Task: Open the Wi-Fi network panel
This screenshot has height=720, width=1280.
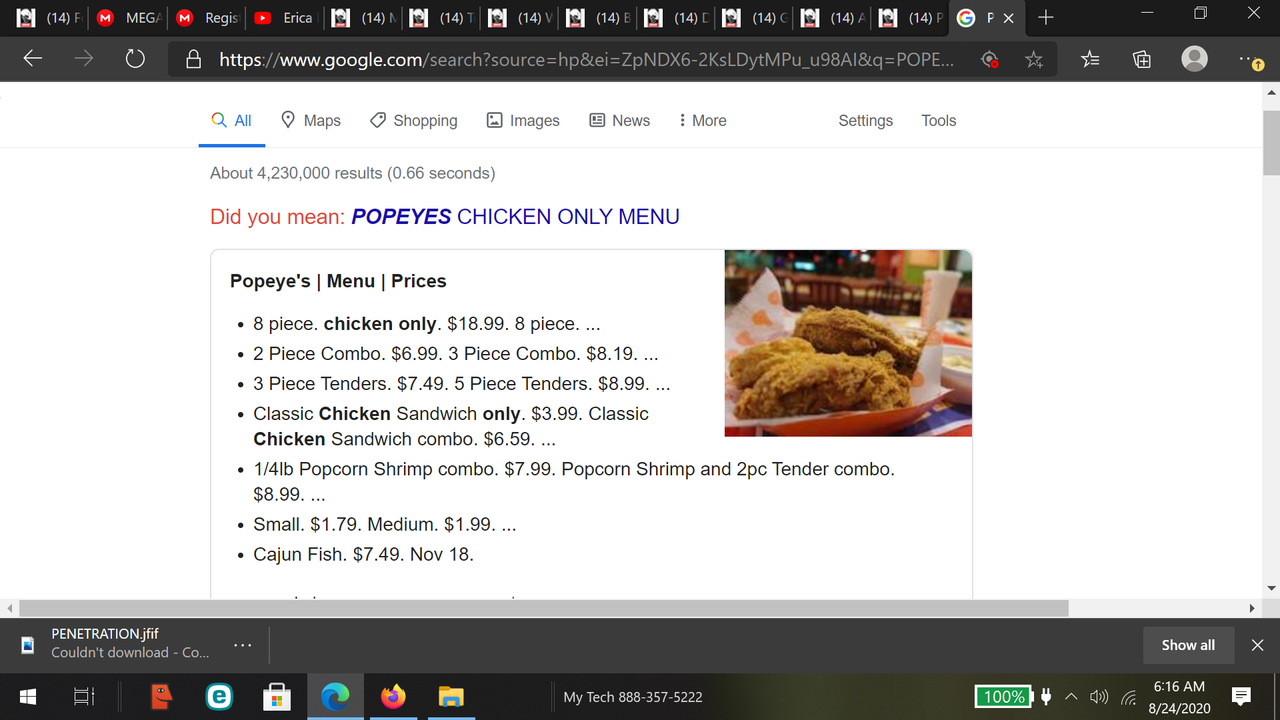Action: [x=1130, y=696]
